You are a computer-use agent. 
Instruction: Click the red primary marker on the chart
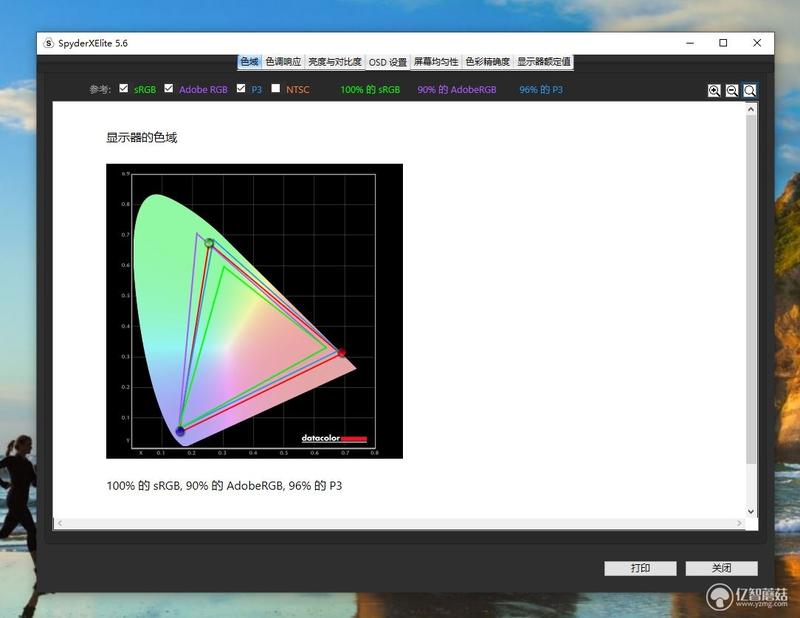point(341,352)
